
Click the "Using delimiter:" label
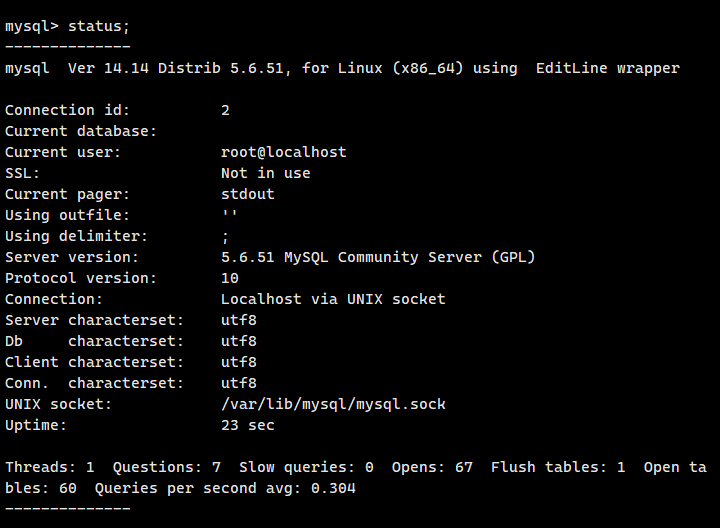[76, 236]
